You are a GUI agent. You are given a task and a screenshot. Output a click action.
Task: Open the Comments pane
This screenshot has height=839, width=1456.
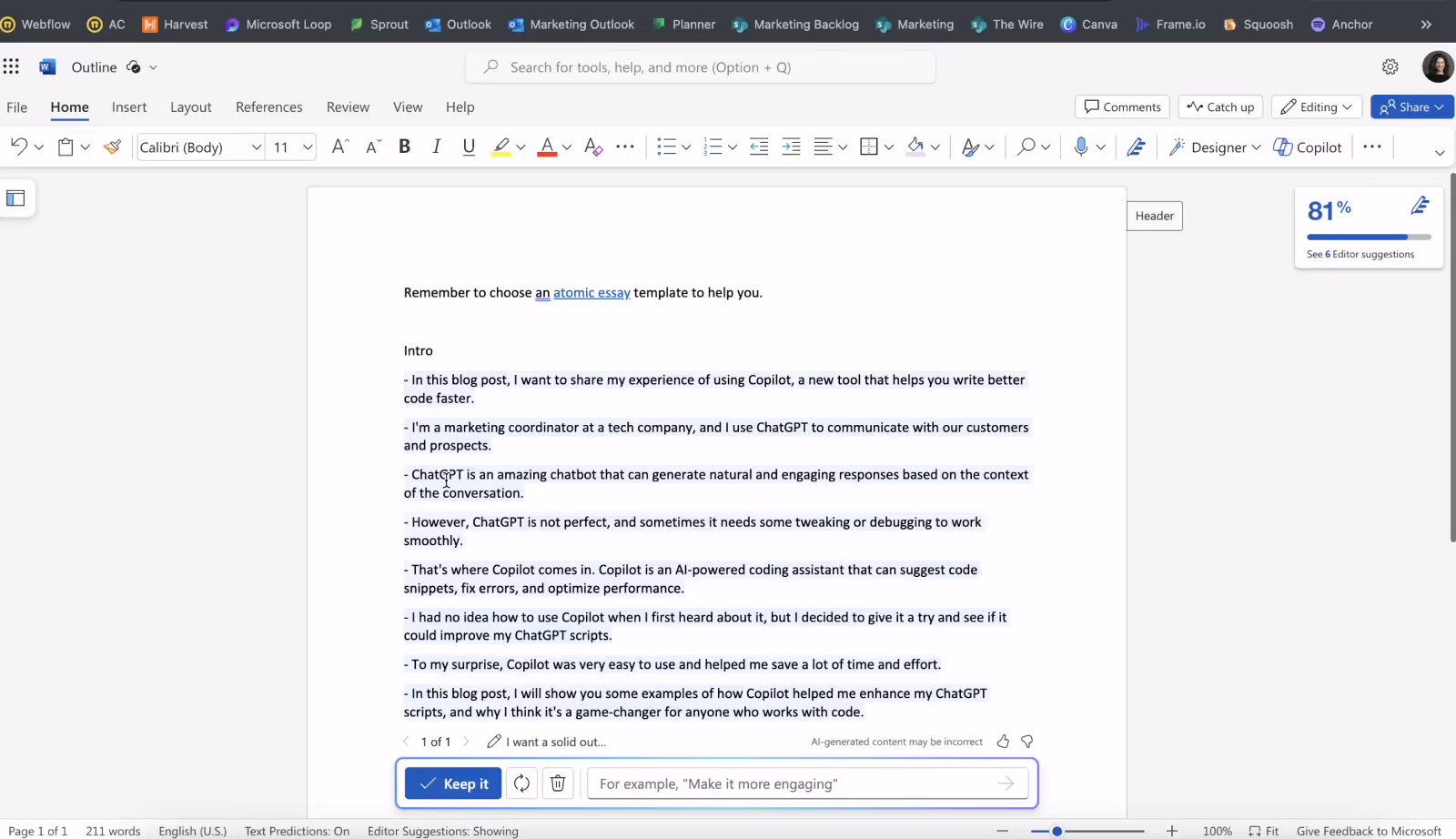pos(1123,106)
